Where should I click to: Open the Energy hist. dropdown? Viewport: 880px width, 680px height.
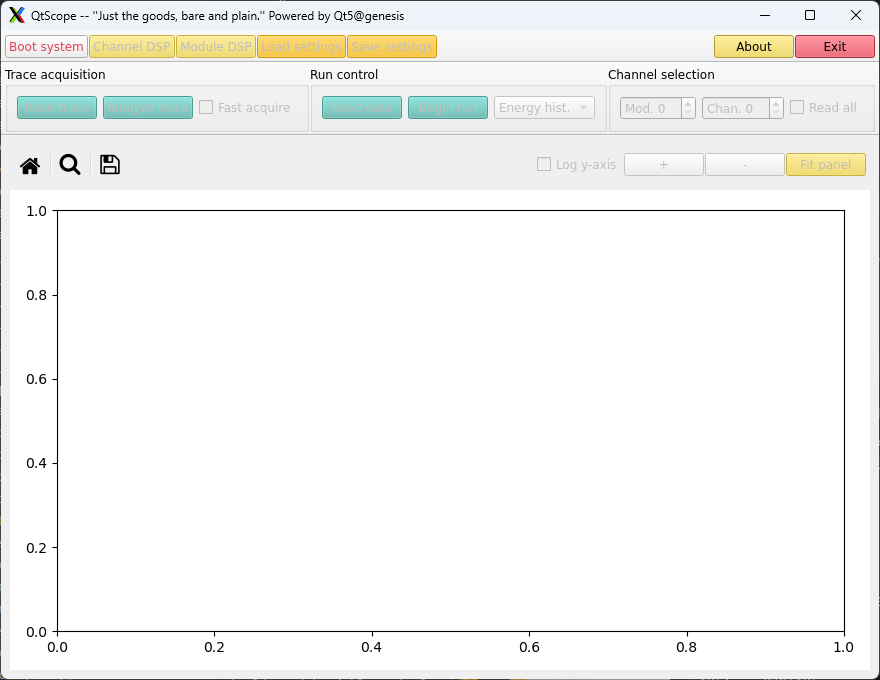pos(544,108)
